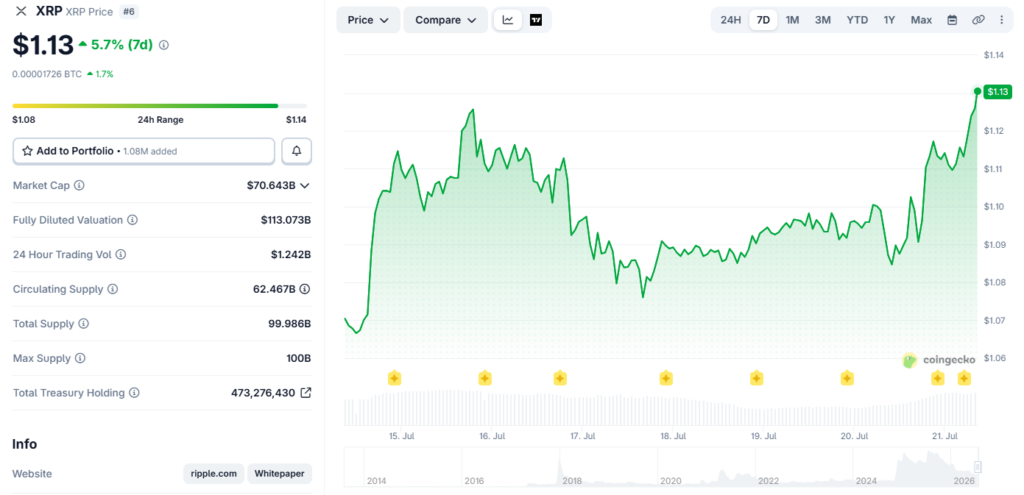The height and width of the screenshot is (495, 1024).
Task: Open the Whitepaper link
Action: click(x=280, y=473)
